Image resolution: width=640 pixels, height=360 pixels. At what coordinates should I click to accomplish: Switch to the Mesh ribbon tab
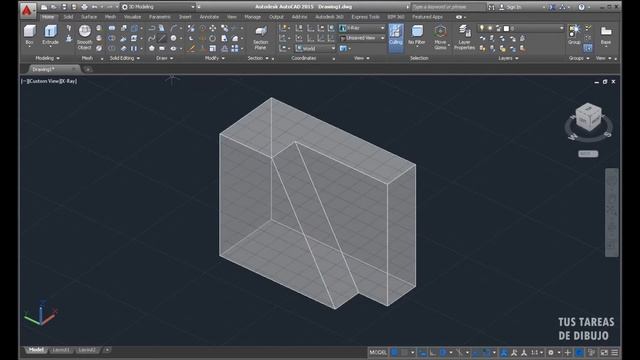(x=110, y=17)
